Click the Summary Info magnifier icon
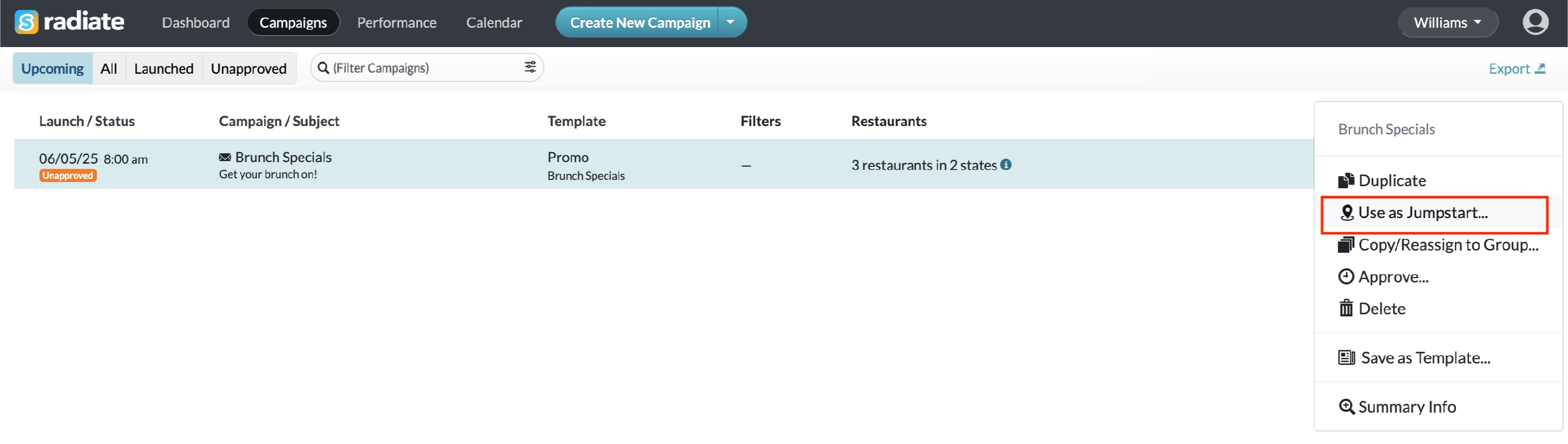The height and width of the screenshot is (444, 1568). [x=1346, y=406]
